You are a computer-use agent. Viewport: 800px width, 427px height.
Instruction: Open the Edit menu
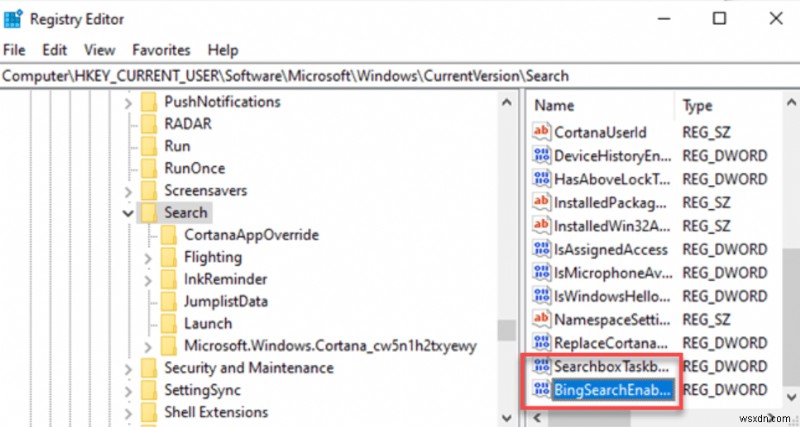tap(55, 50)
